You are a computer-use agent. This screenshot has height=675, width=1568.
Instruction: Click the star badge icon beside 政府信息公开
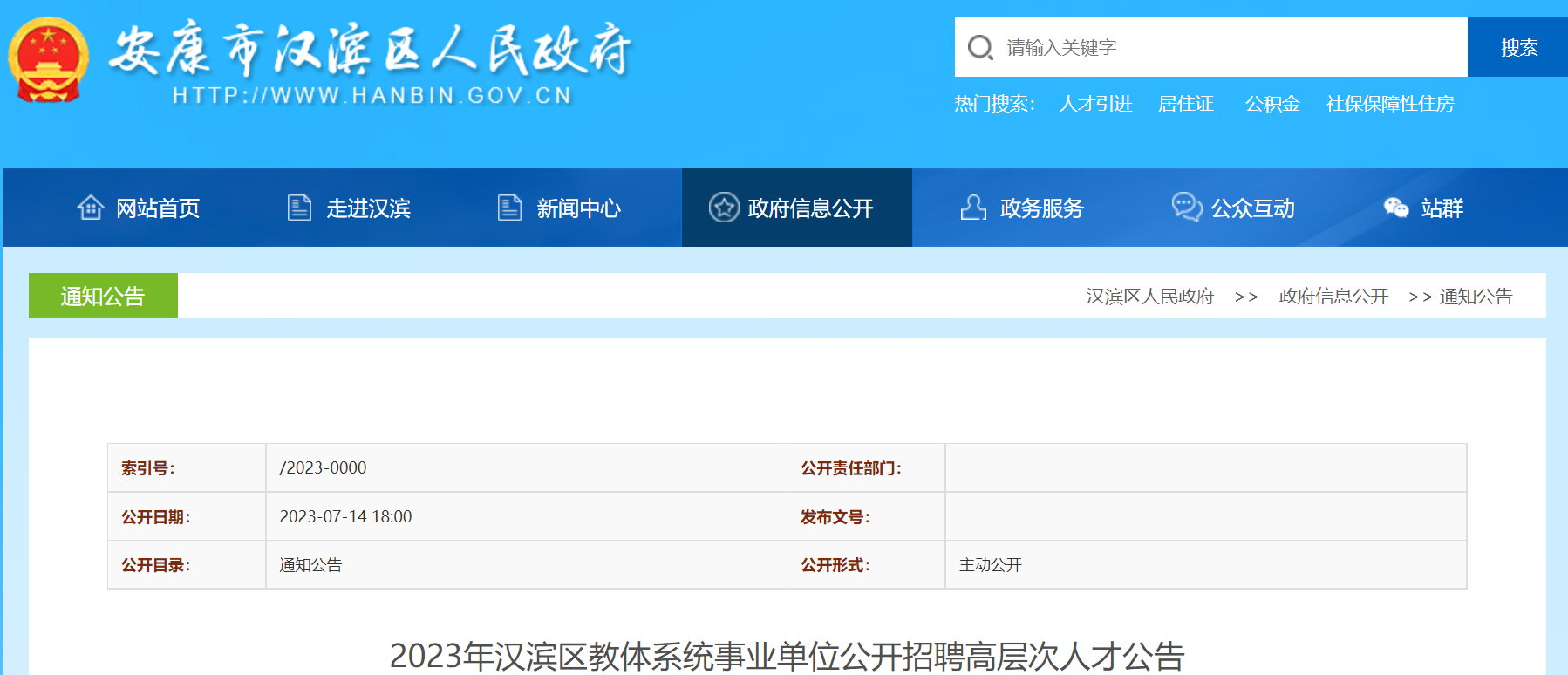(724, 208)
